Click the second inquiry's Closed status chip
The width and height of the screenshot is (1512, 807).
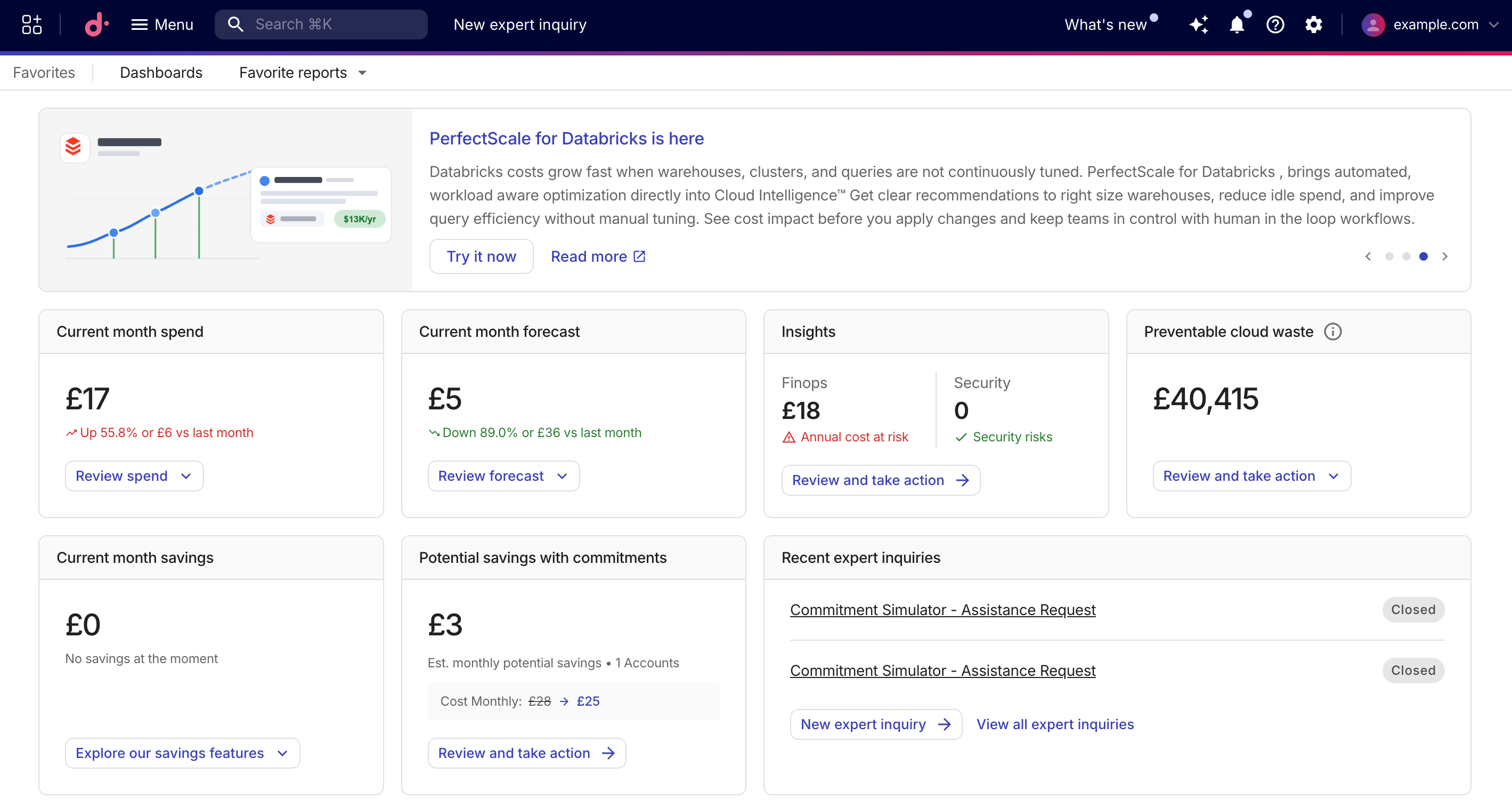point(1413,670)
